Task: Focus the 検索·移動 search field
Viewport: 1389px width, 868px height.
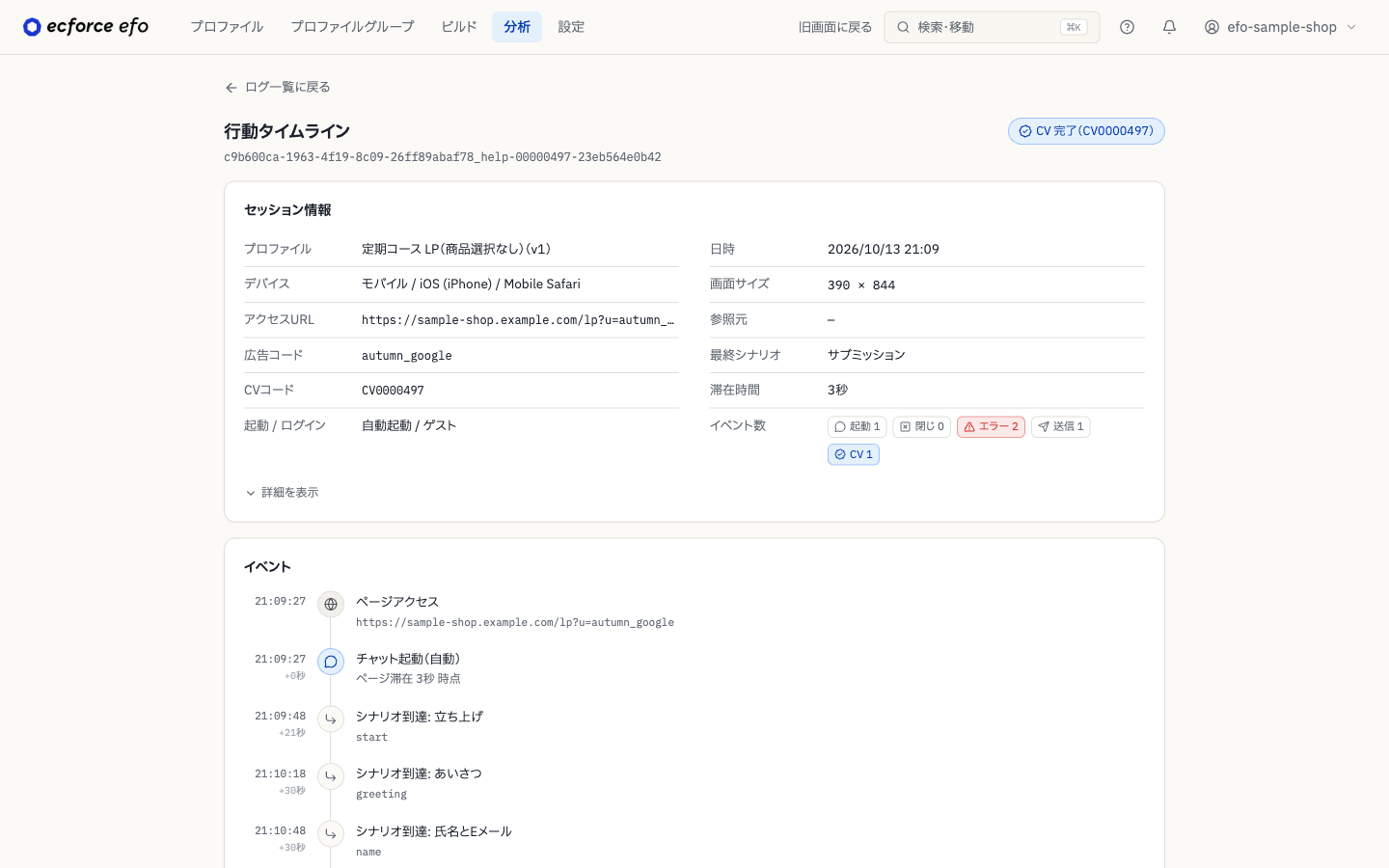Action: coord(992,27)
